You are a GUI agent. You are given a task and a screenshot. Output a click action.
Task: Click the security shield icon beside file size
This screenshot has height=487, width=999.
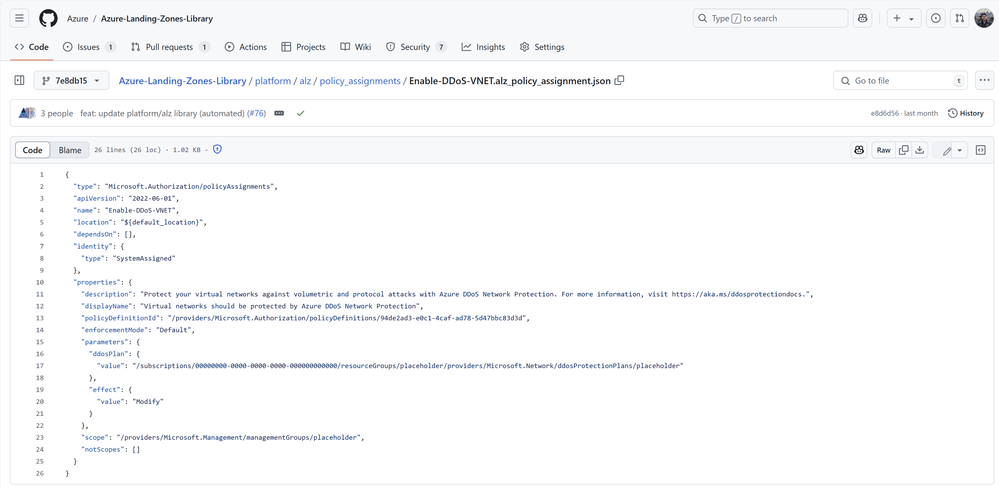(217, 150)
